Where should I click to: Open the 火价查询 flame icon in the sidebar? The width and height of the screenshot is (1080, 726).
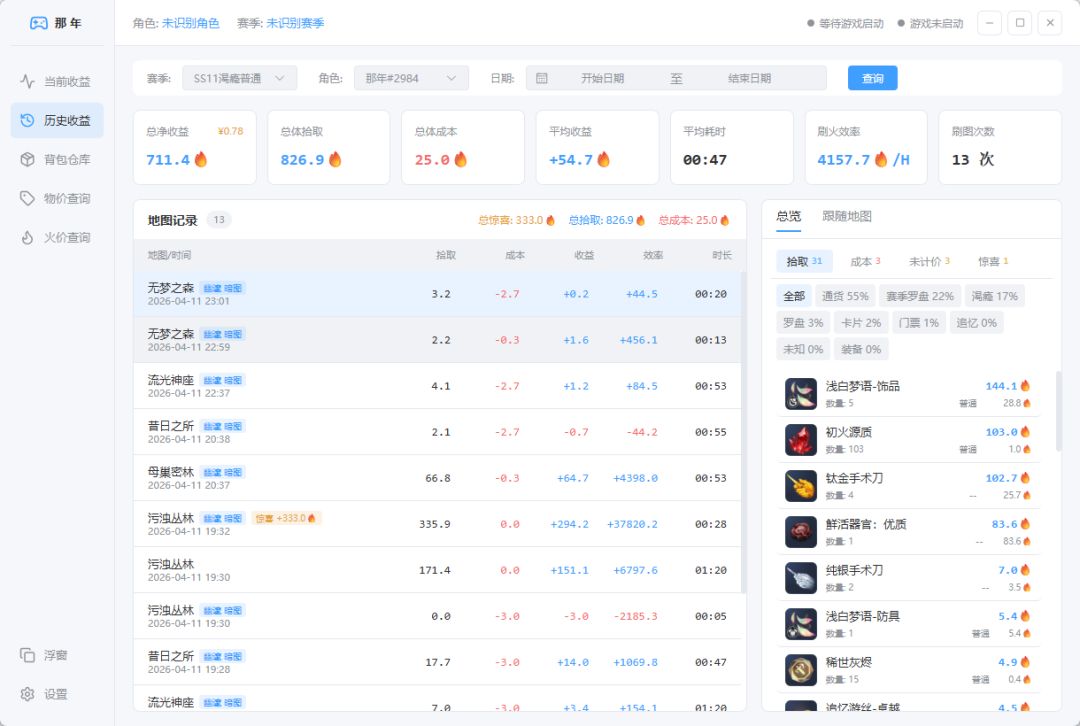27,238
